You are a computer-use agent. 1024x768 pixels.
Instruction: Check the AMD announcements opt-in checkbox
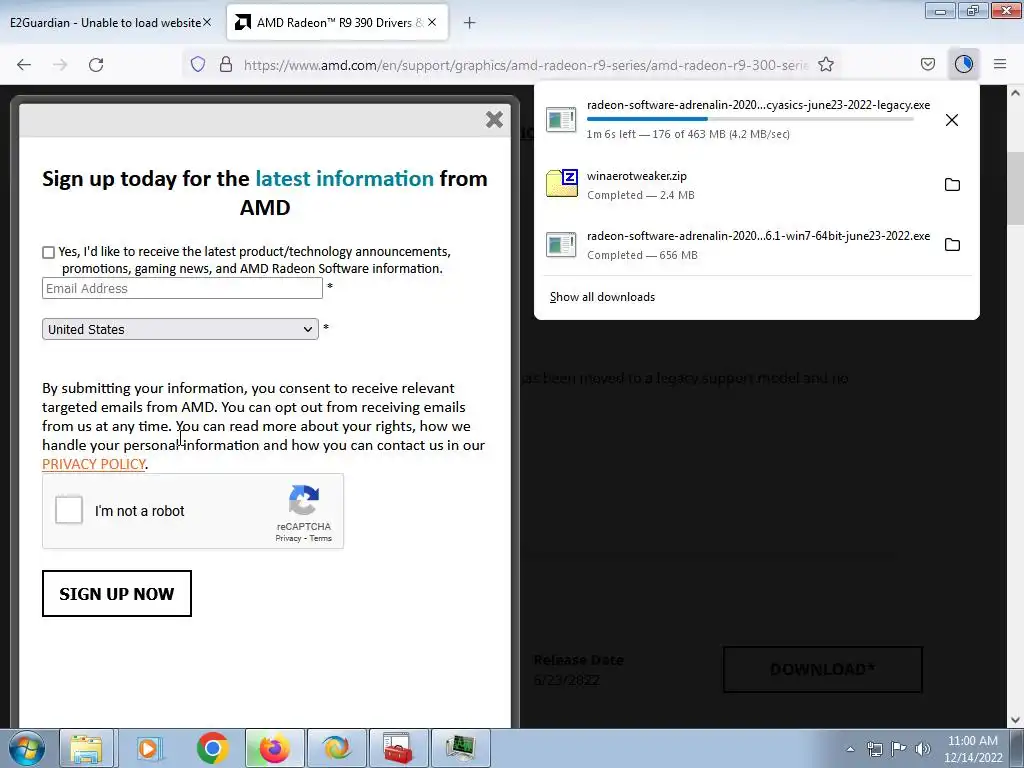tap(48, 253)
